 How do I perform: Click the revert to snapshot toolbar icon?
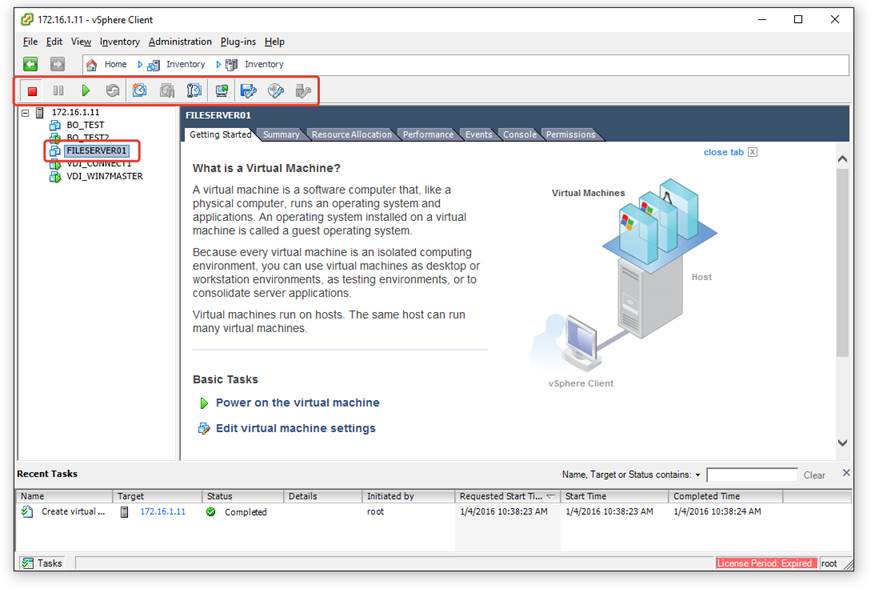[167, 91]
